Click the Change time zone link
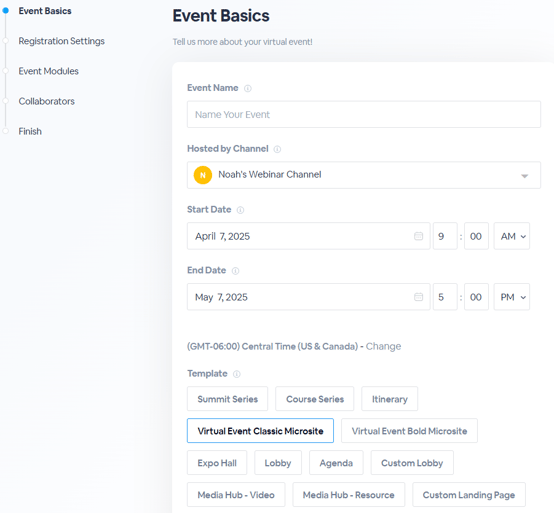 point(383,346)
